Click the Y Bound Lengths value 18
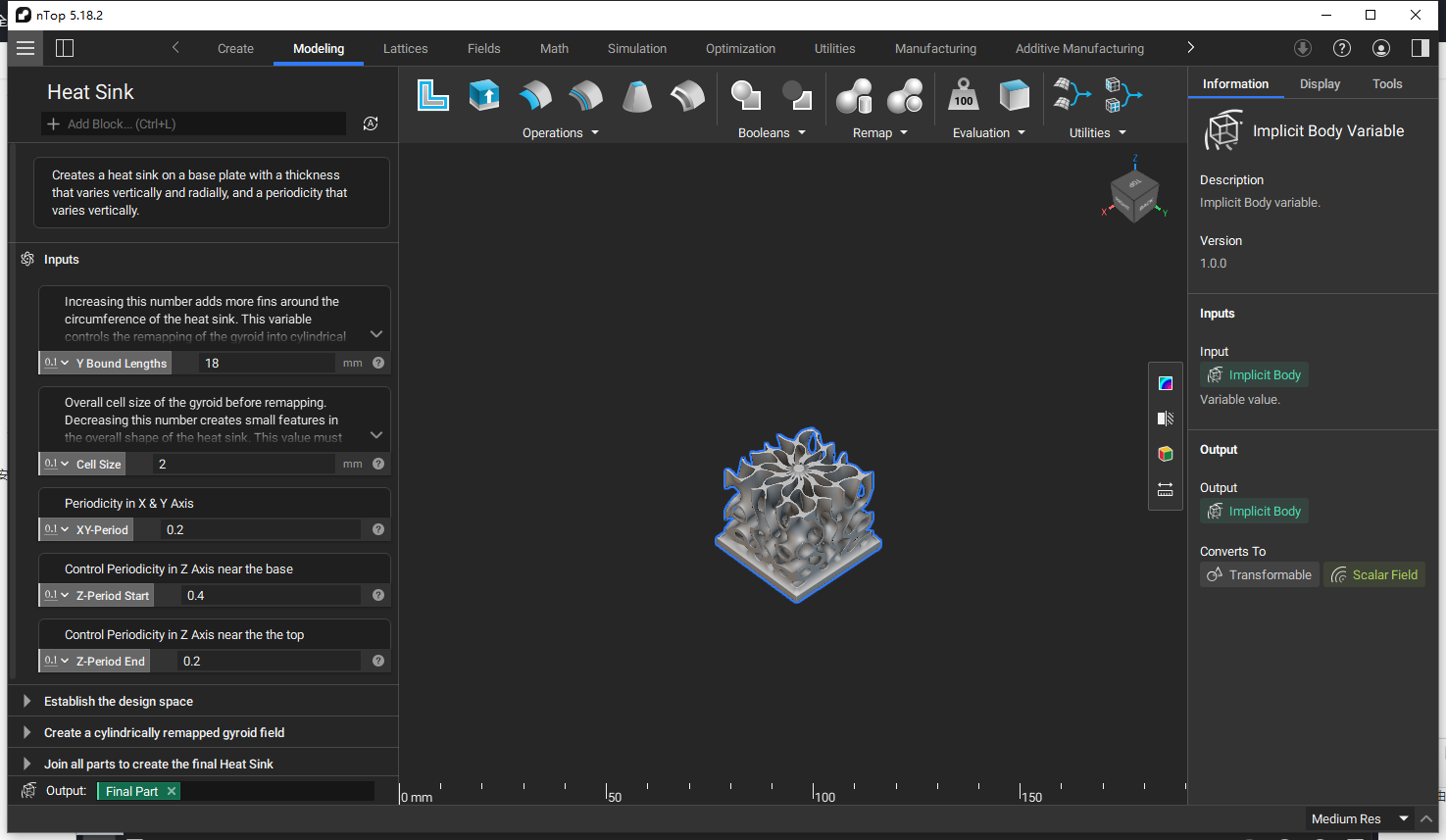Viewport: 1446px width, 840px height. (x=268, y=363)
